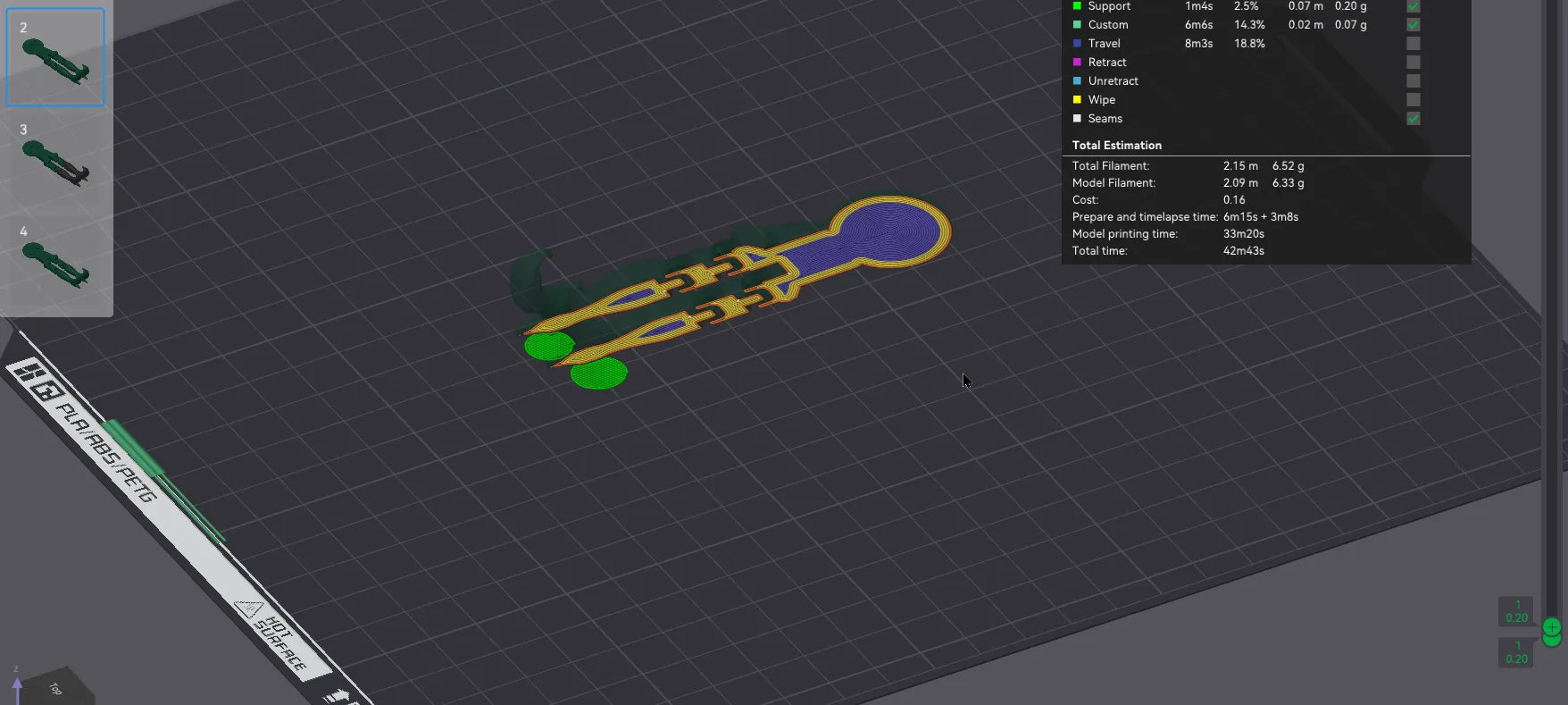The image size is (1568, 705).
Task: Click the 'Total Estimation' heading
Action: point(1116,146)
